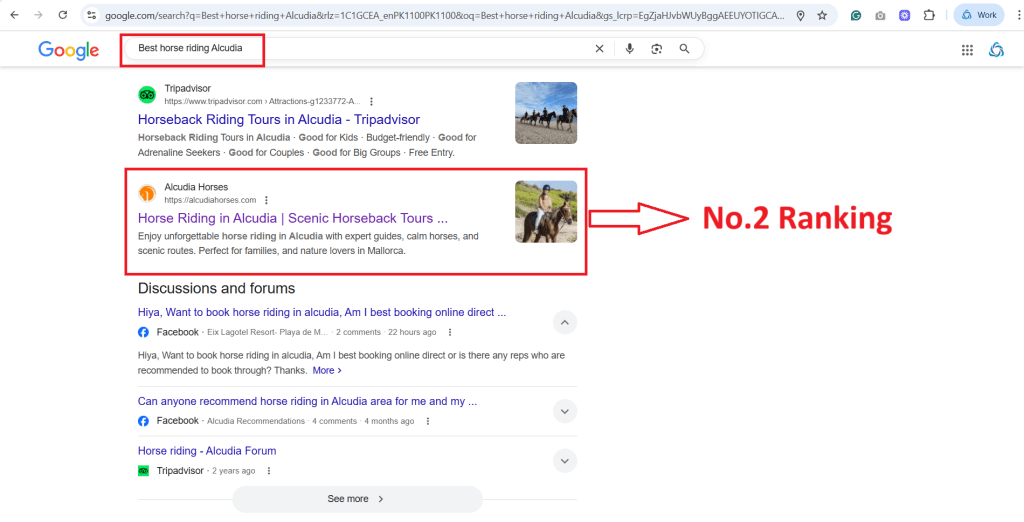Open the Google apps grid
Image resolution: width=1024 pixels, height=522 pixels.
tap(967, 50)
